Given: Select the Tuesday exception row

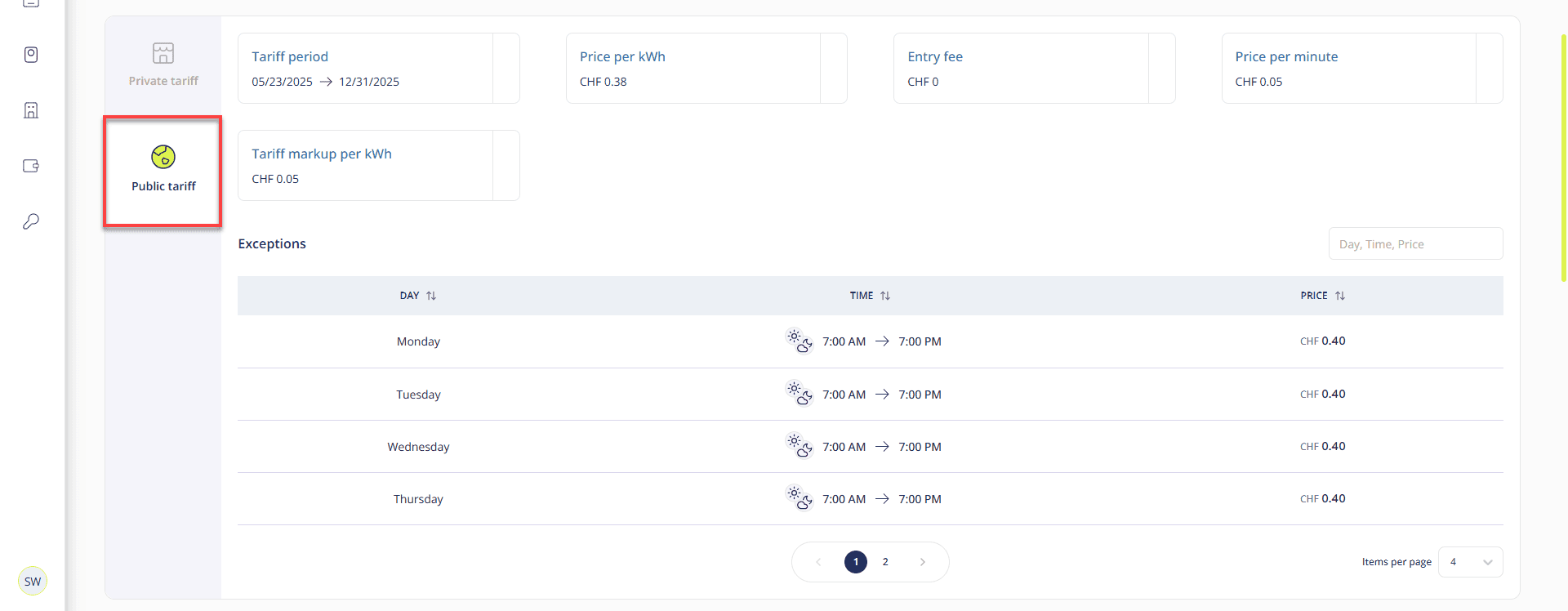Looking at the screenshot, I should pyautogui.click(x=870, y=395).
